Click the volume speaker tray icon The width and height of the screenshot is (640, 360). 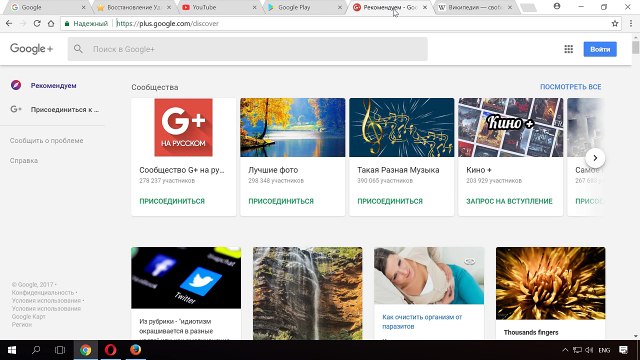click(589, 350)
